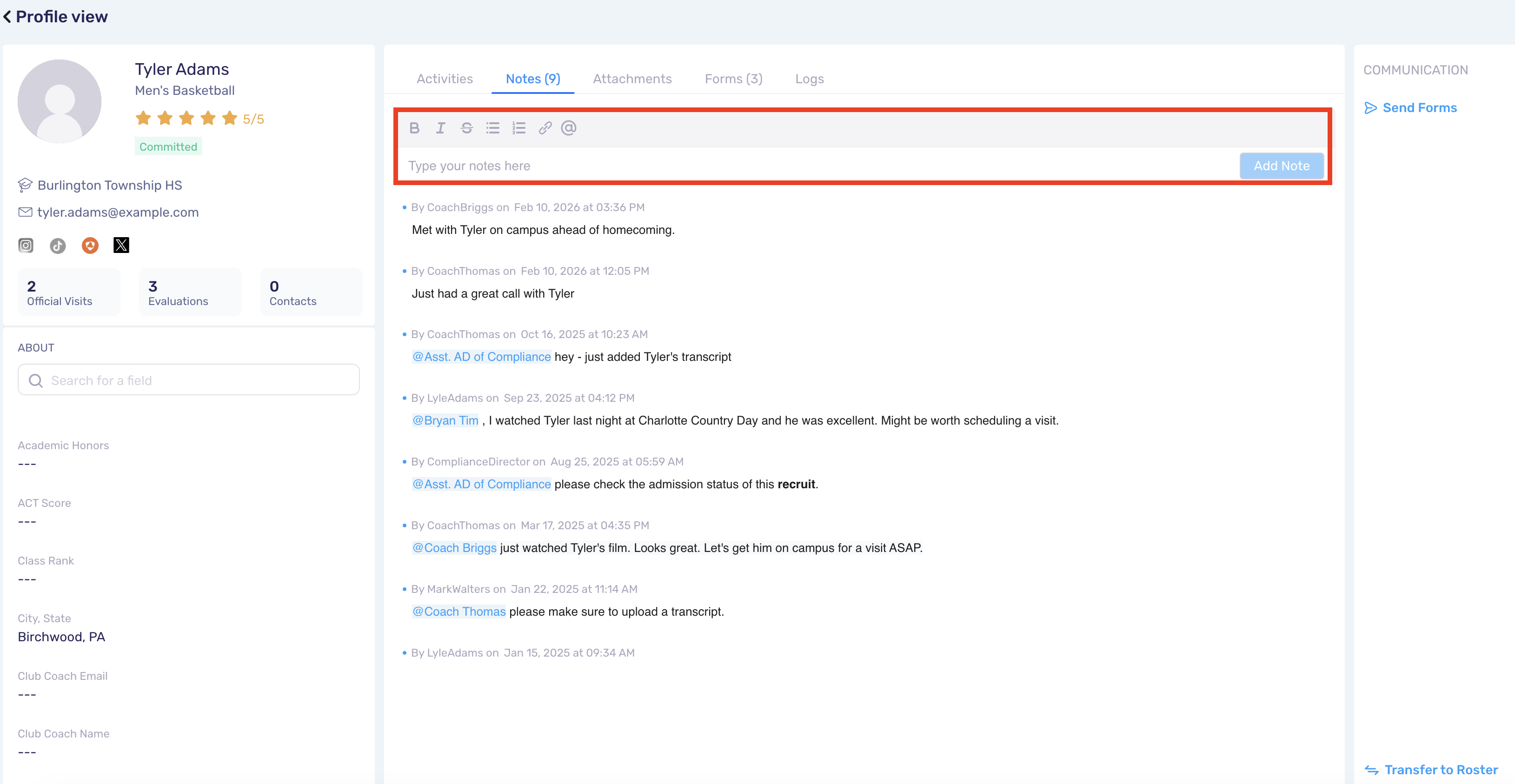1515x784 pixels.
Task: Click @Asst. AD of Compliance in transcript note
Action: 482,357
